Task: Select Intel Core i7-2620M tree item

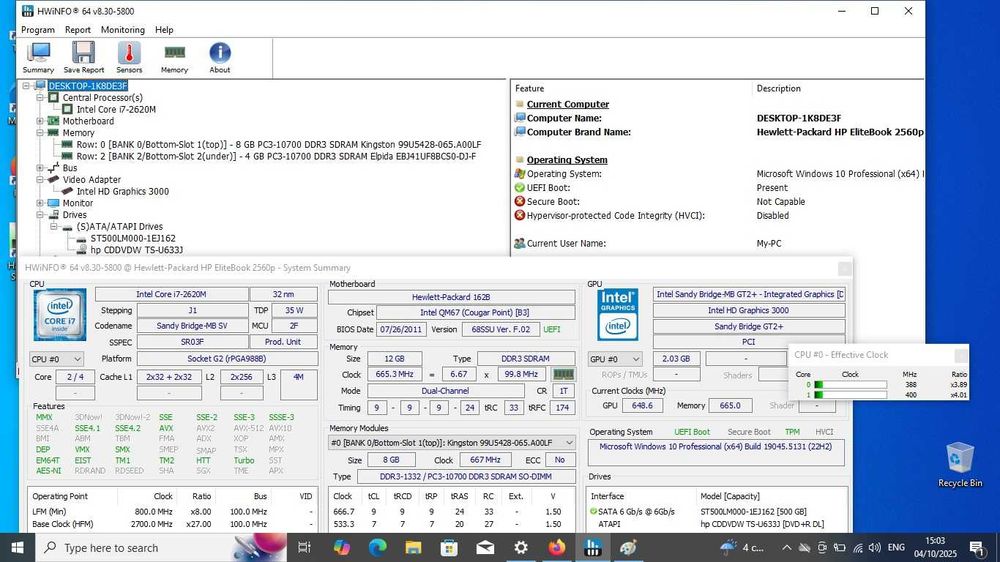Action: click(116, 109)
